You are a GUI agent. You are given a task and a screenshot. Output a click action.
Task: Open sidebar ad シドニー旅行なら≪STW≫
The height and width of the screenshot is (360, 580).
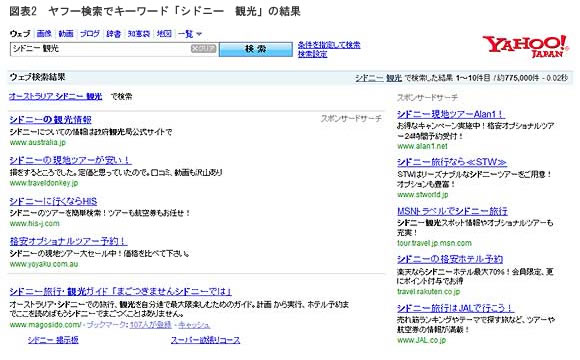click(452, 162)
